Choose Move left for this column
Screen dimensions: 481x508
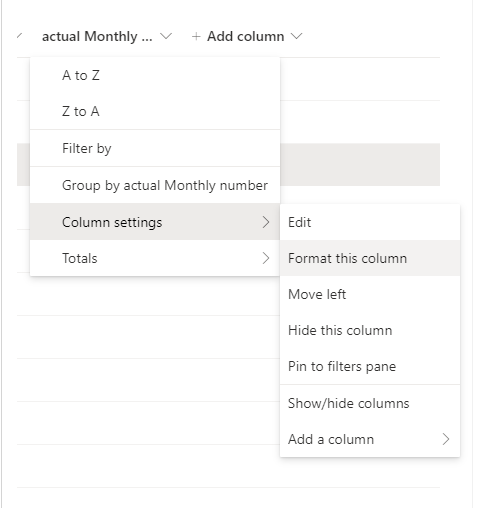click(x=370, y=294)
